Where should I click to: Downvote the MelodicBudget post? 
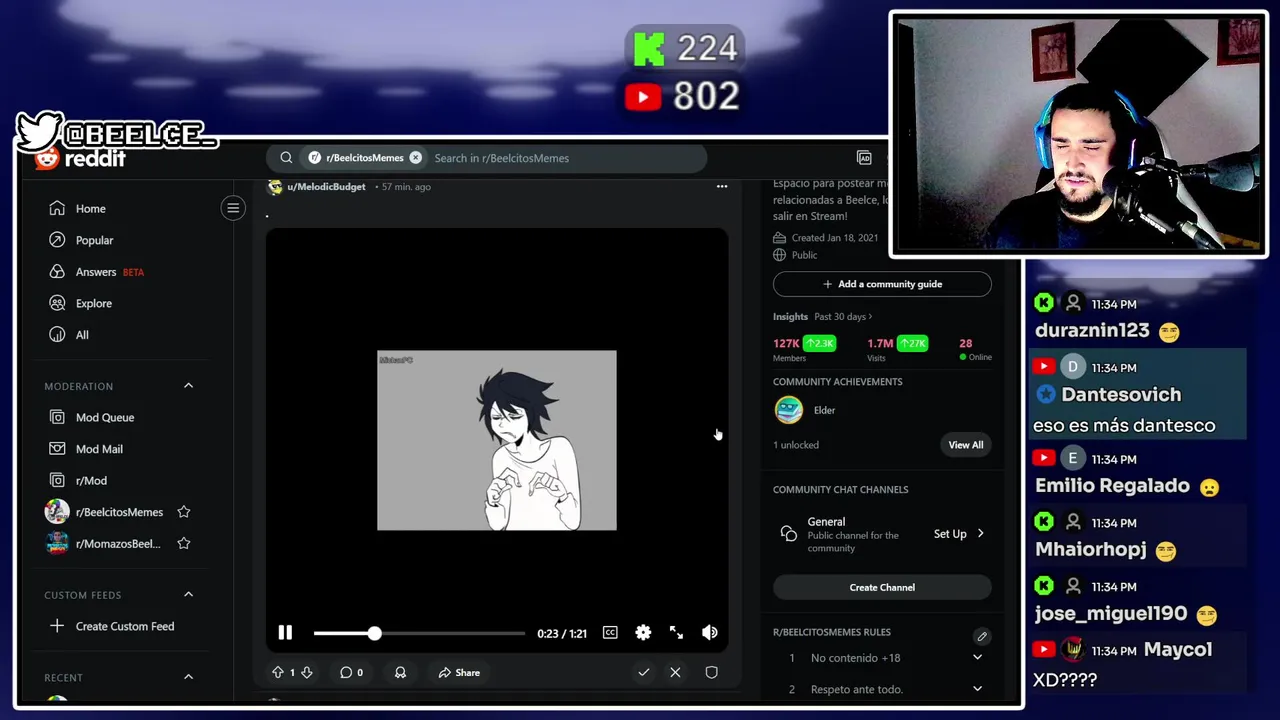pos(307,673)
